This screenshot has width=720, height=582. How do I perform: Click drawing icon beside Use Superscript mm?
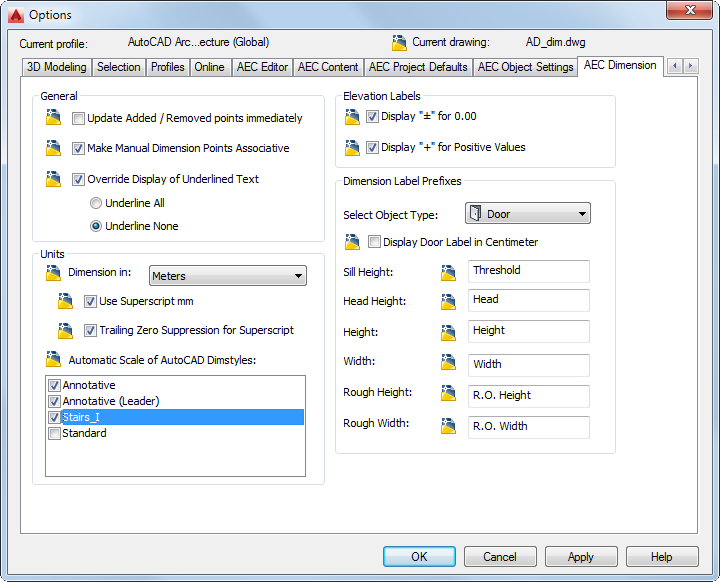pos(65,301)
